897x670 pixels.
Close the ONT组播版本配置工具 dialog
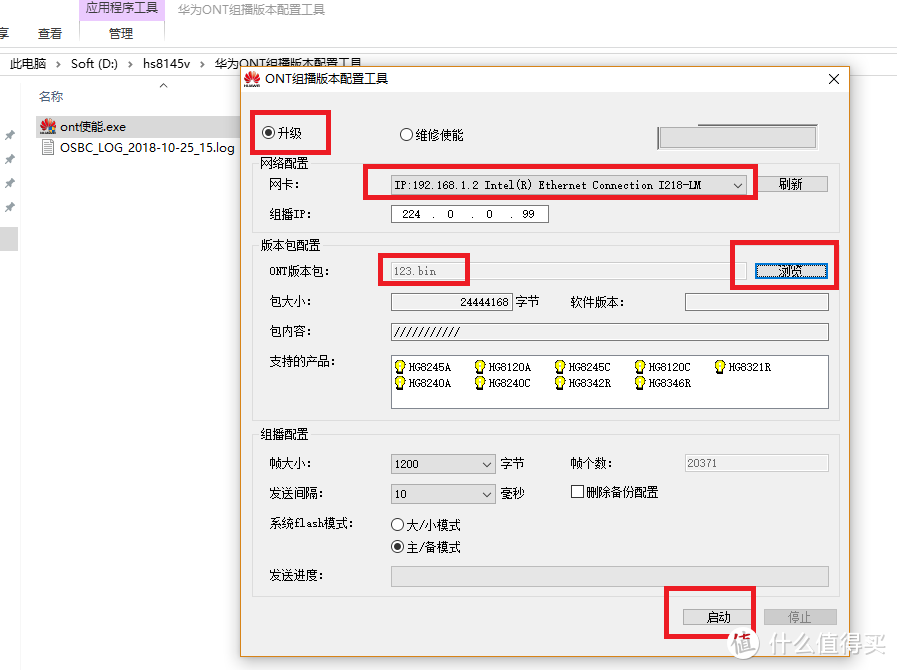click(x=834, y=79)
